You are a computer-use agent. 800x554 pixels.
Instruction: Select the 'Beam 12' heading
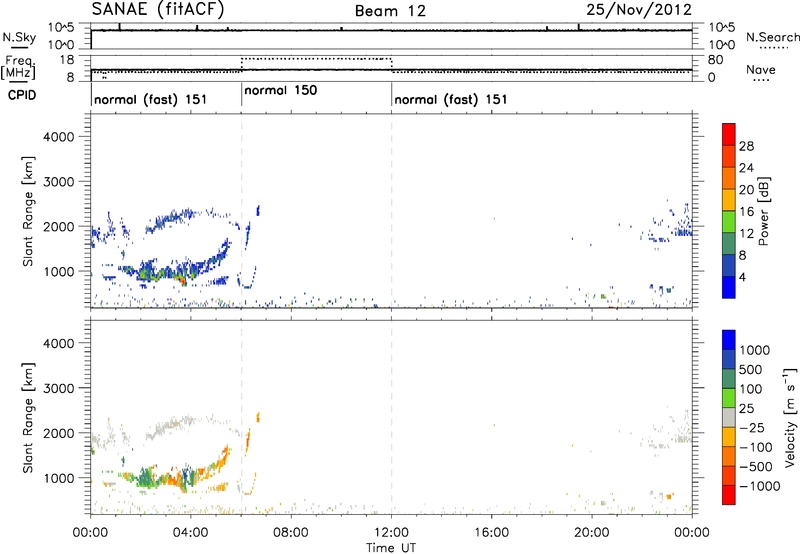[390, 11]
